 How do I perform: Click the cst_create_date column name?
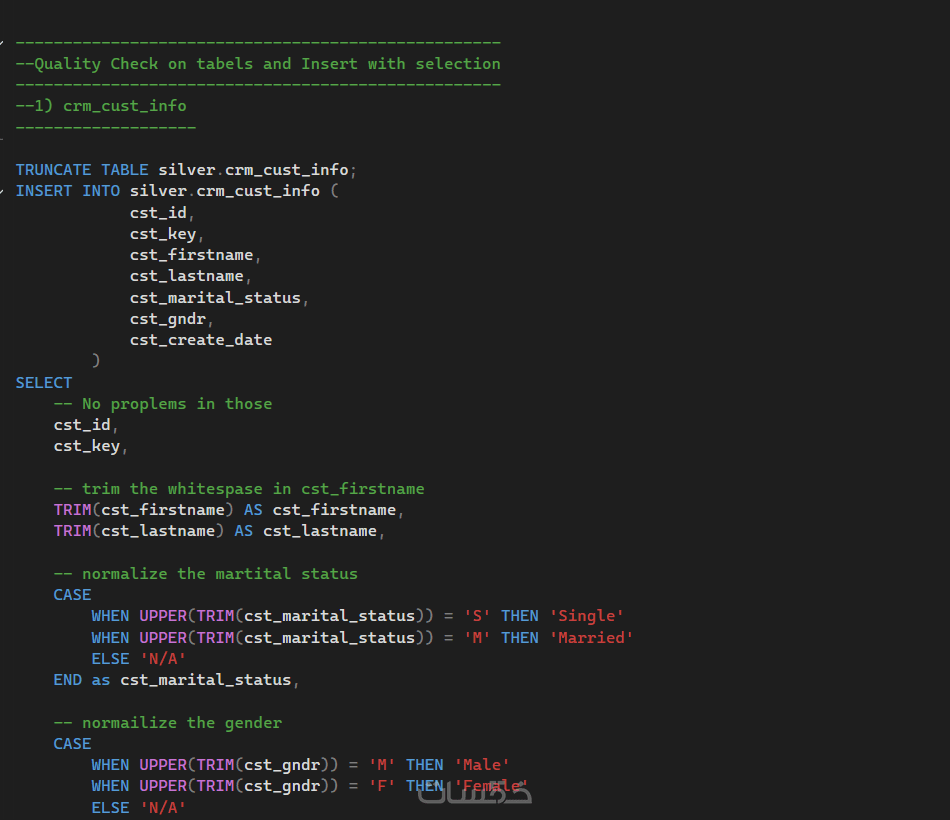(x=201, y=340)
